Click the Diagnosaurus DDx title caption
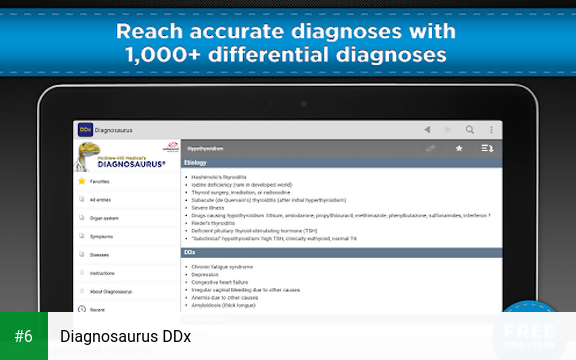 pos(126,336)
